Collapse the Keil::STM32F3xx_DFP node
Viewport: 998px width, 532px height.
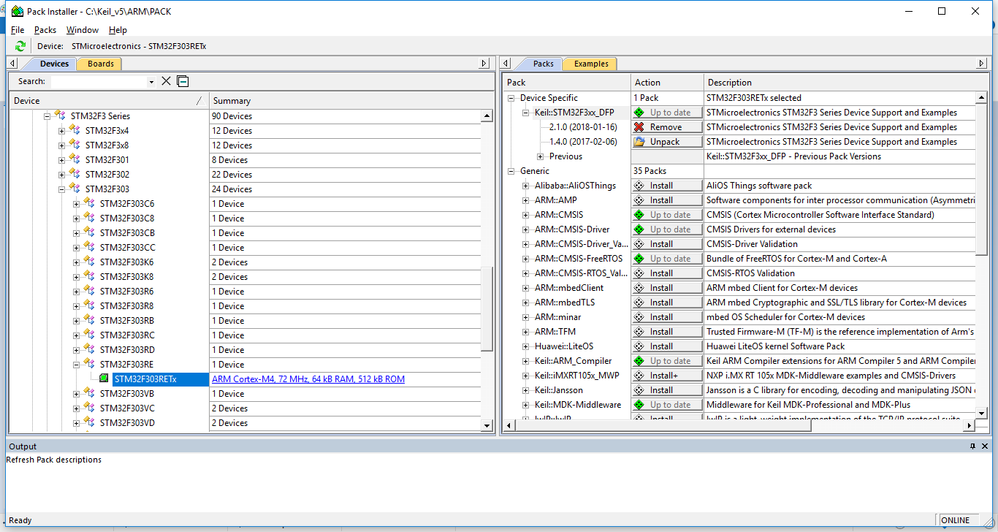[x=526, y=113]
